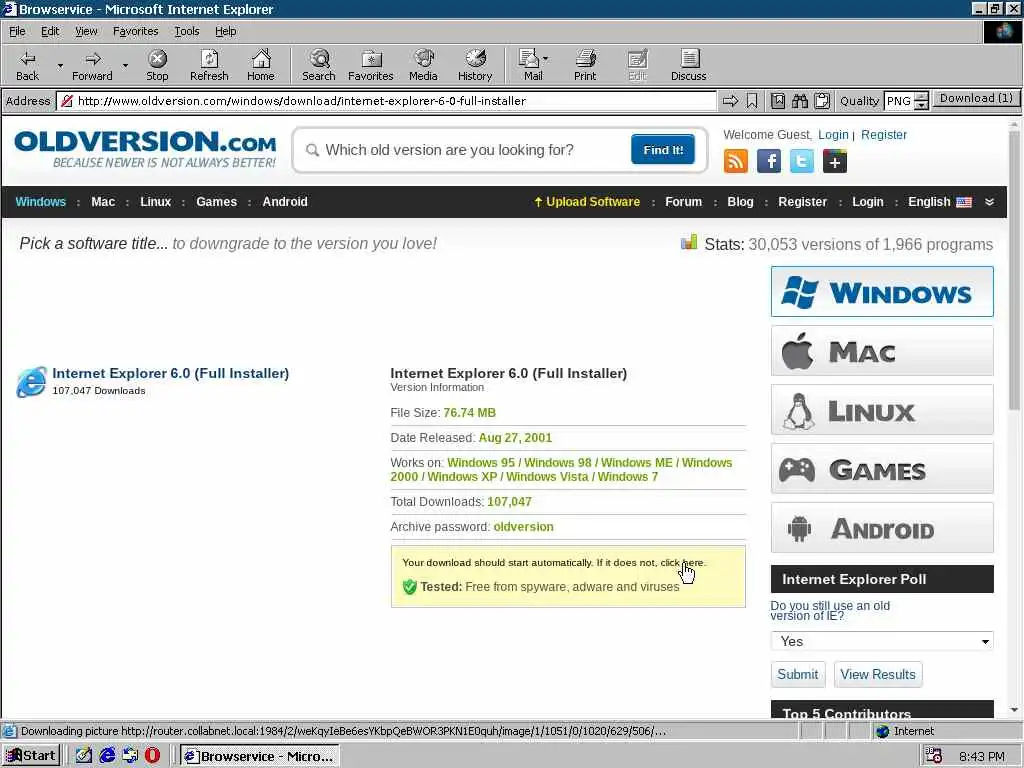This screenshot has width=1024, height=768.
Task: Open the Blog link in the nav bar
Action: pyautogui.click(x=740, y=202)
